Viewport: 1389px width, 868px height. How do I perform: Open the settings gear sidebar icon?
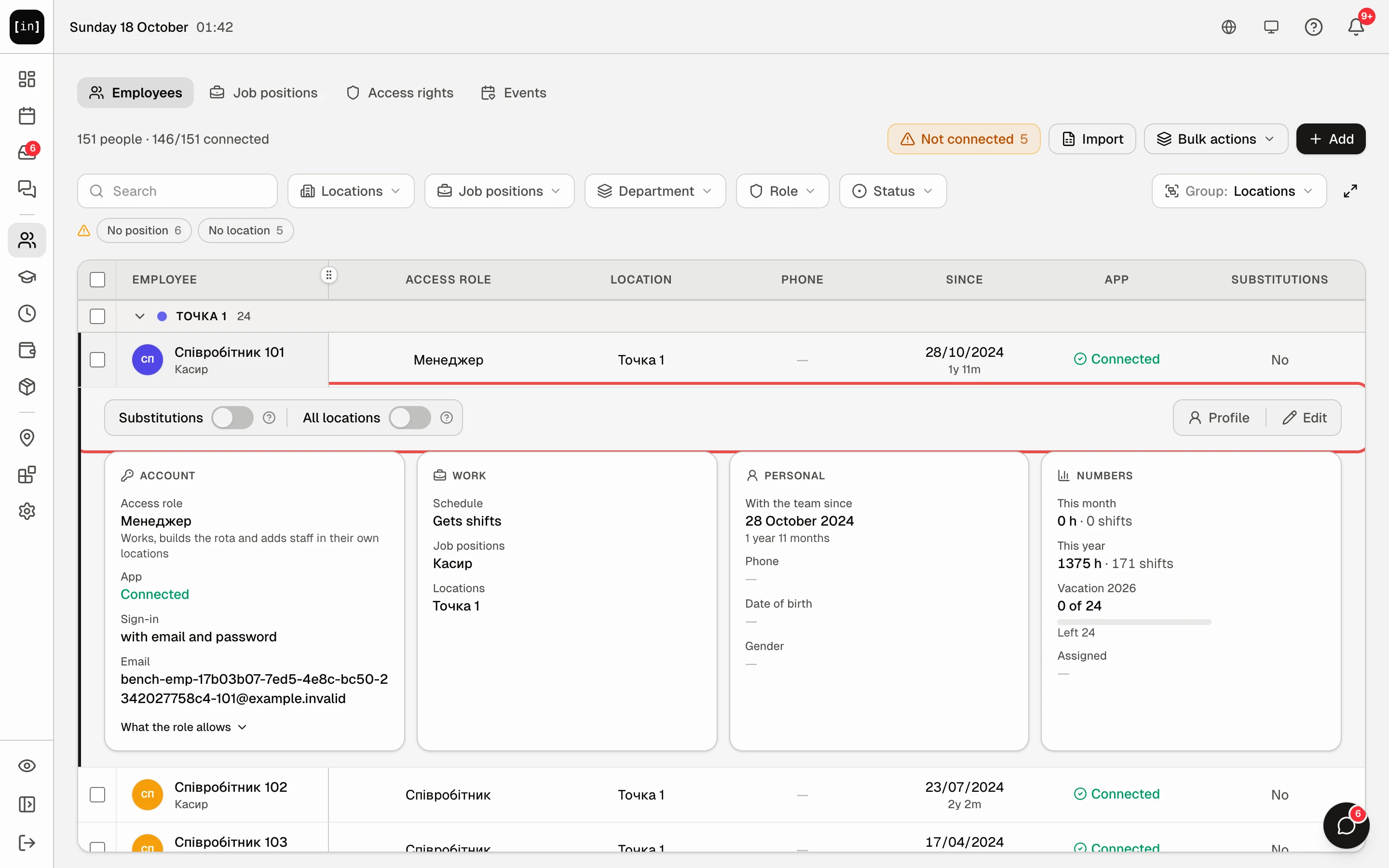click(27, 511)
